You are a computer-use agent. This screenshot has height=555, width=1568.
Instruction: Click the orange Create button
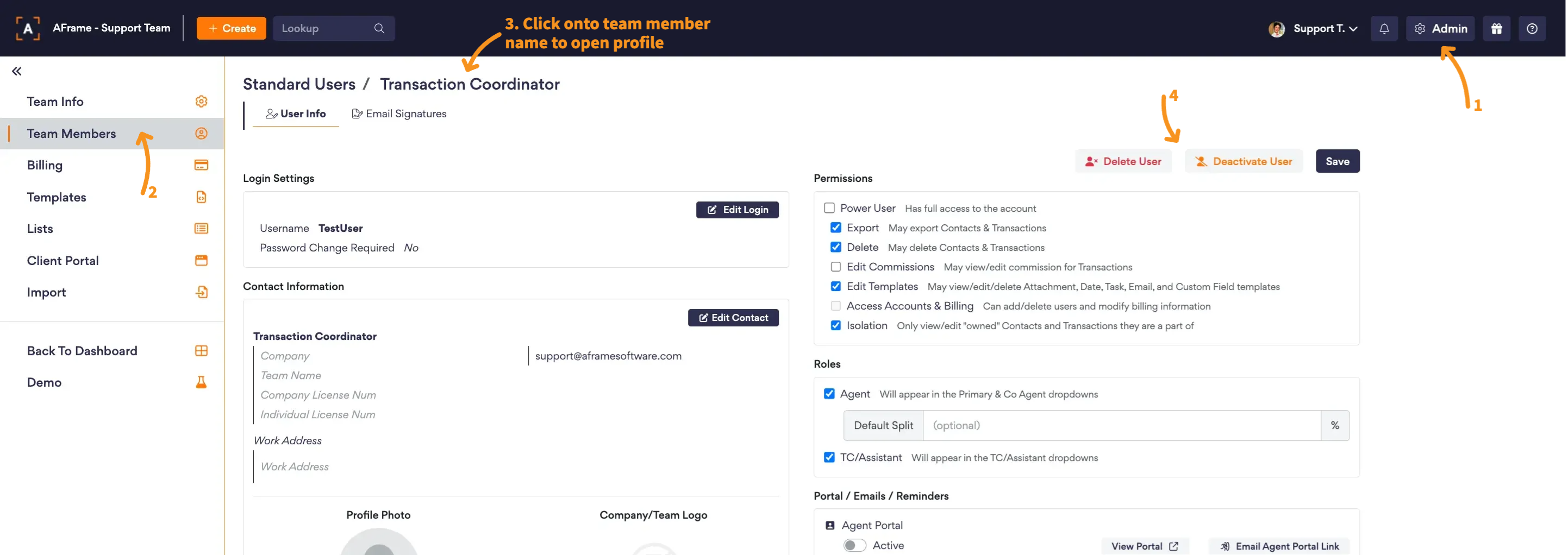pos(232,29)
